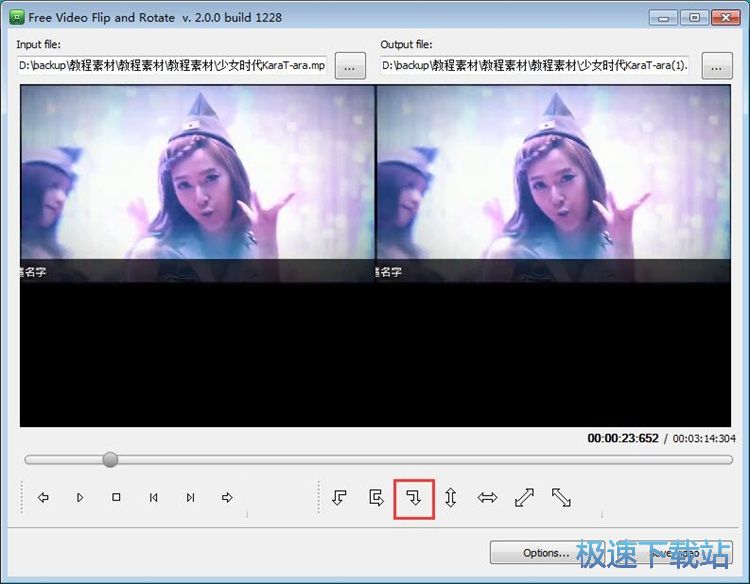Click the video seek slider handle
Image resolution: width=750 pixels, height=584 pixels.
[x=110, y=459]
